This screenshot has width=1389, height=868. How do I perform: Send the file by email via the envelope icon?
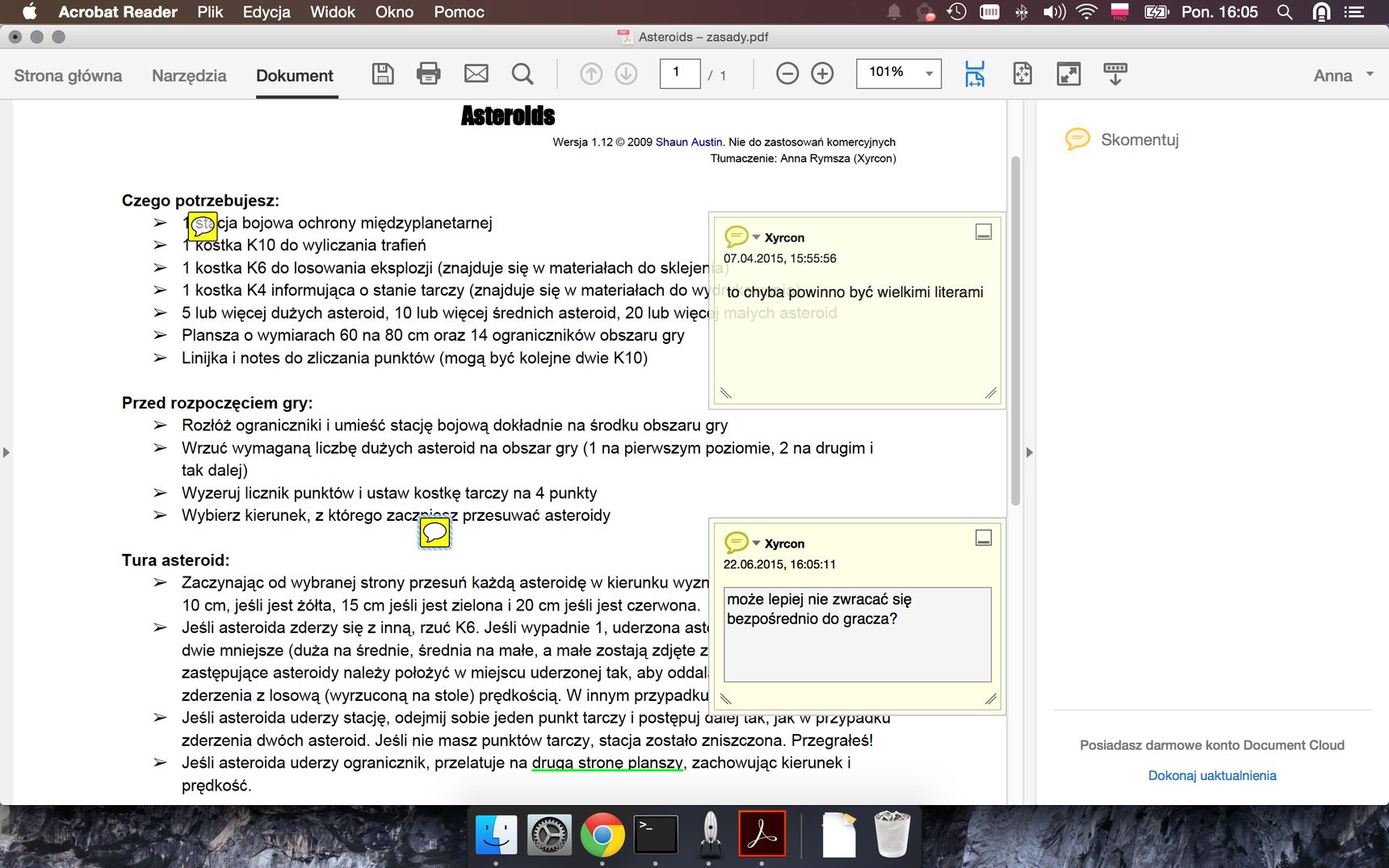click(476, 74)
